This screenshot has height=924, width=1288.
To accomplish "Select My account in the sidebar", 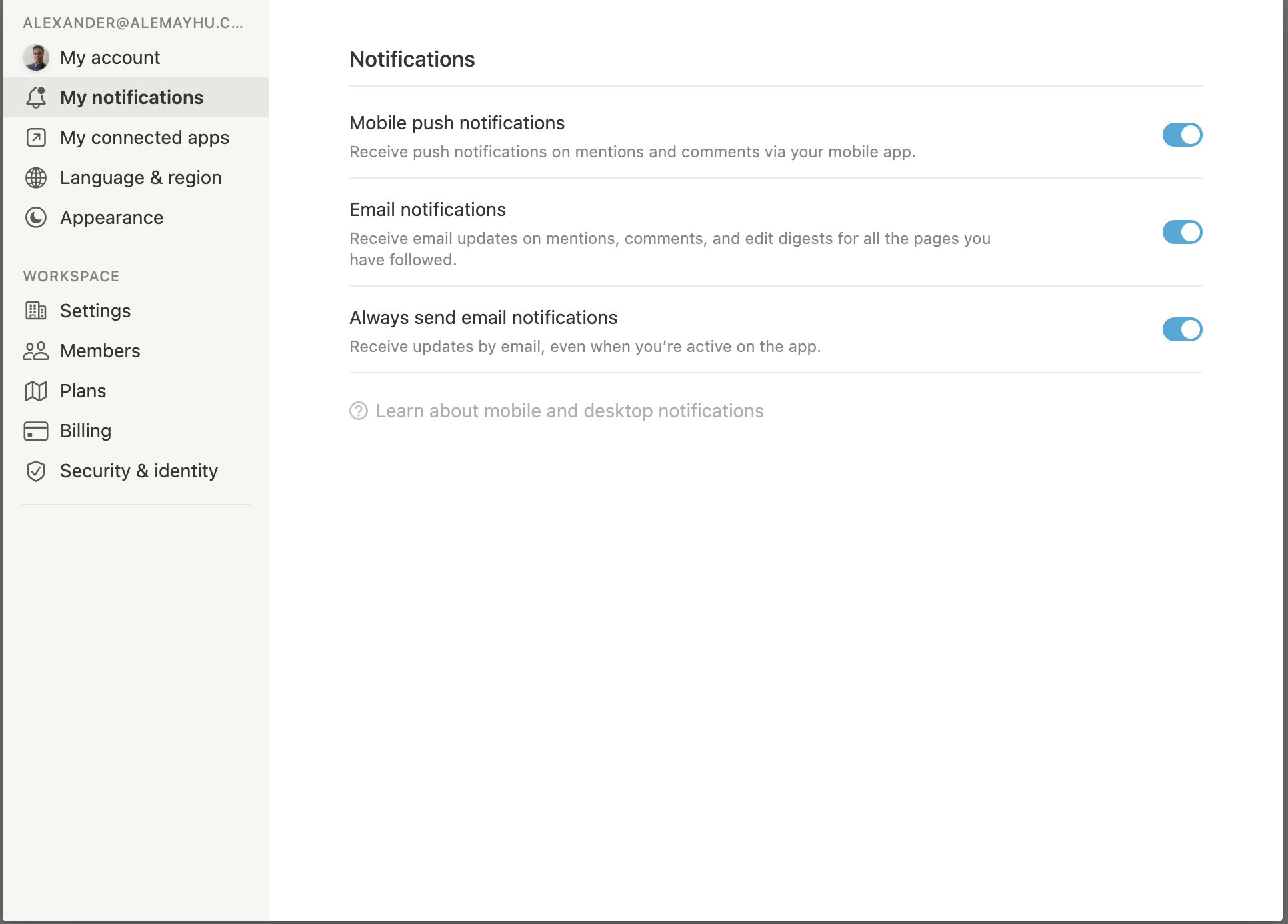I will point(109,57).
